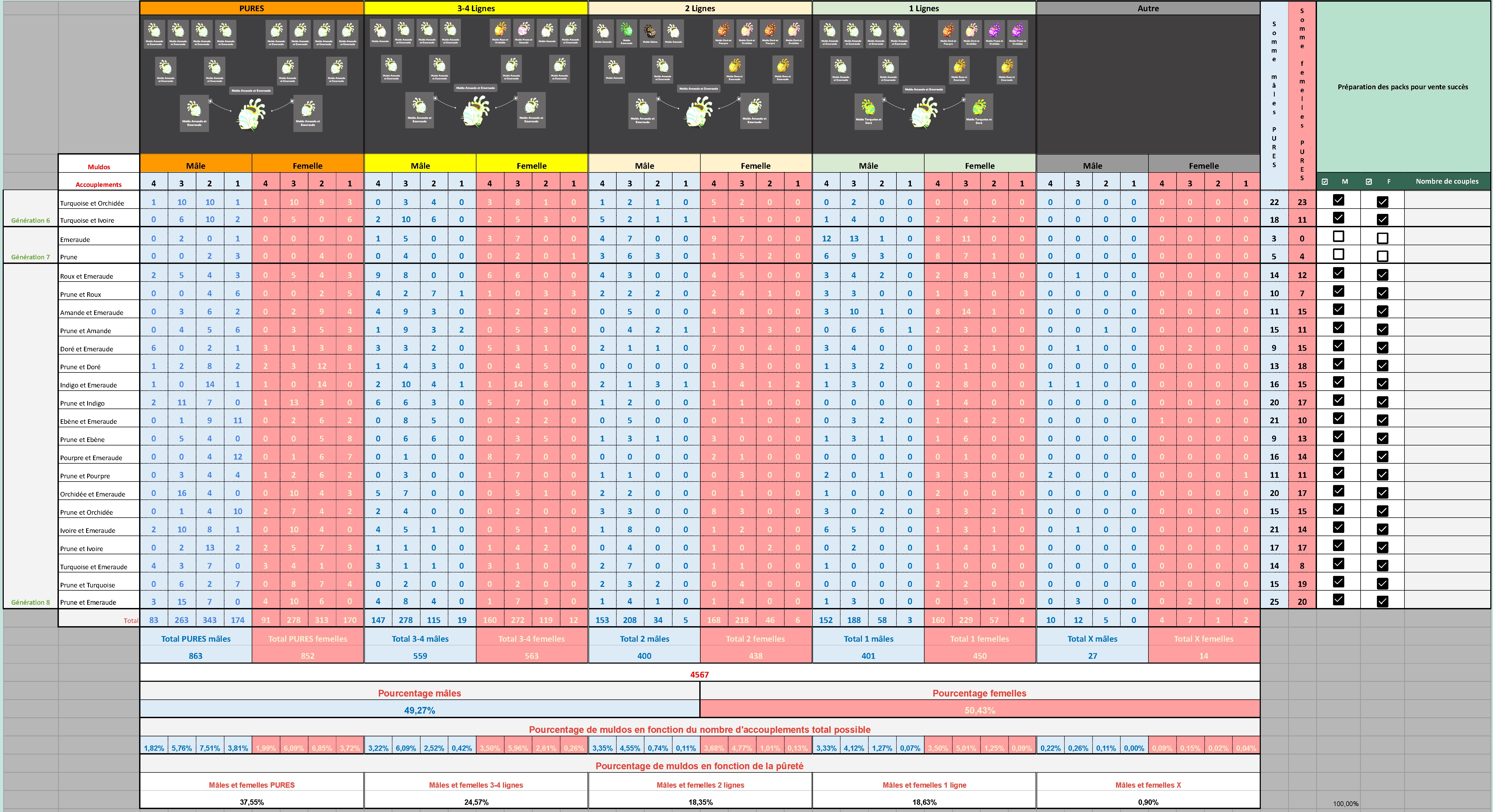Click the left connector square in PURES panel
1493x812 pixels.
pyautogui.click(x=210, y=101)
